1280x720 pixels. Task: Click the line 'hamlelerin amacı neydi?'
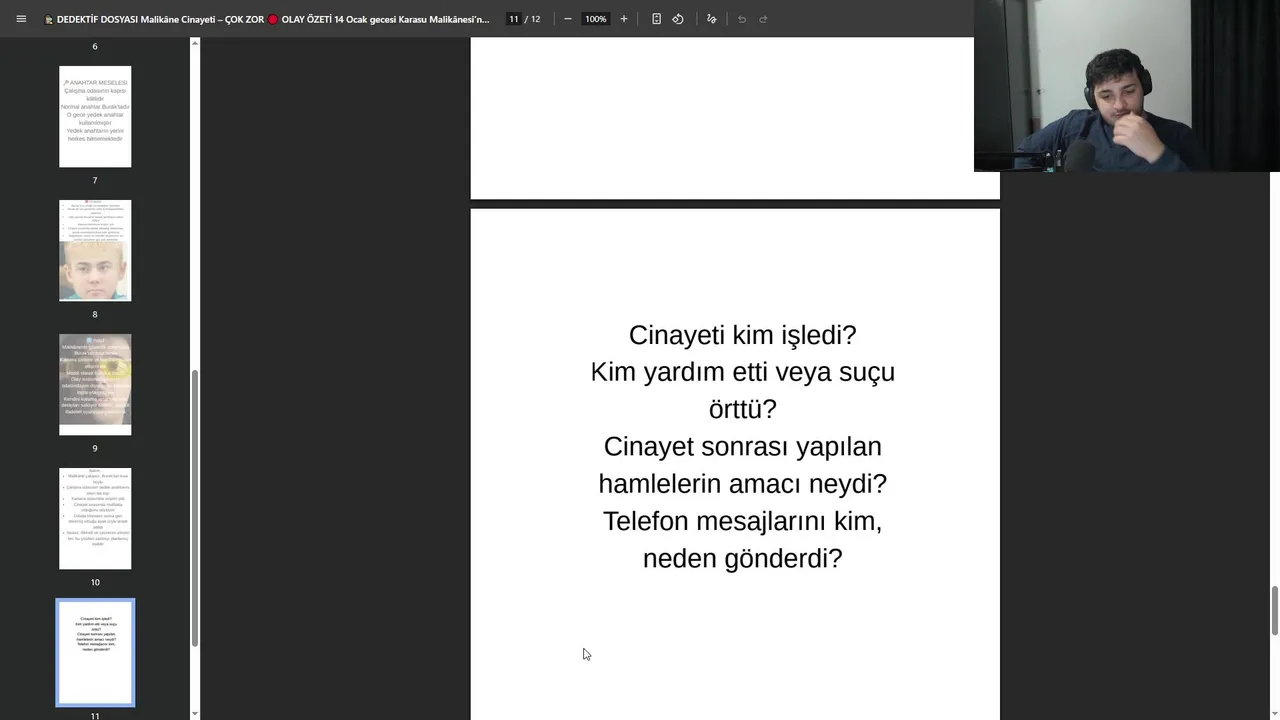(x=742, y=484)
